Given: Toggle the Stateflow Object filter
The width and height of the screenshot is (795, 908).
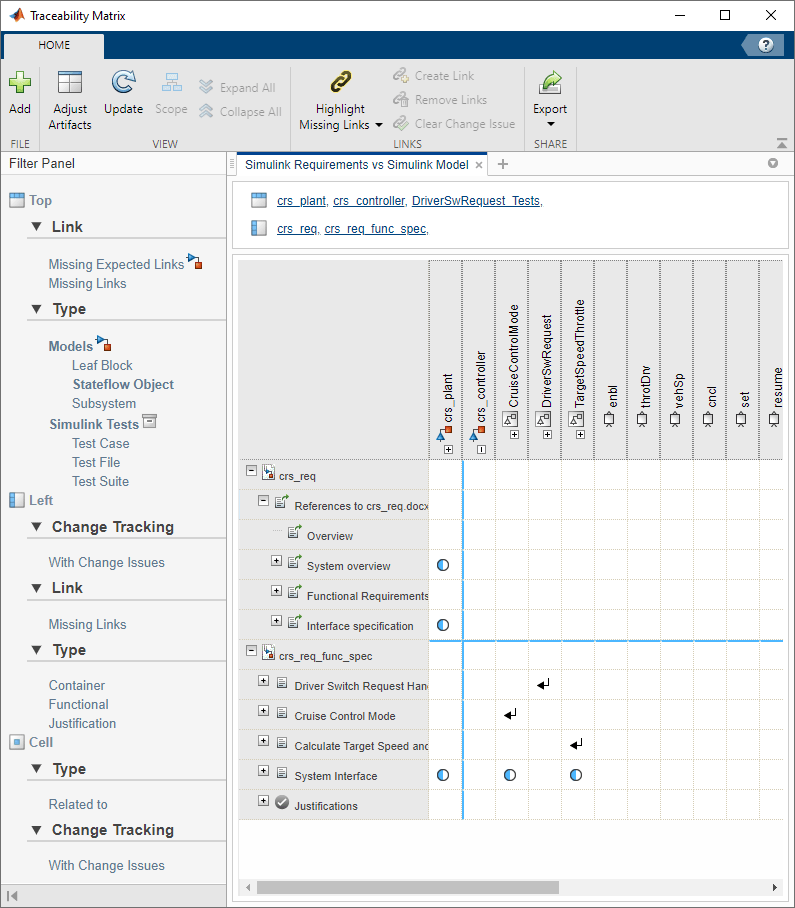Looking at the screenshot, I should (123, 385).
